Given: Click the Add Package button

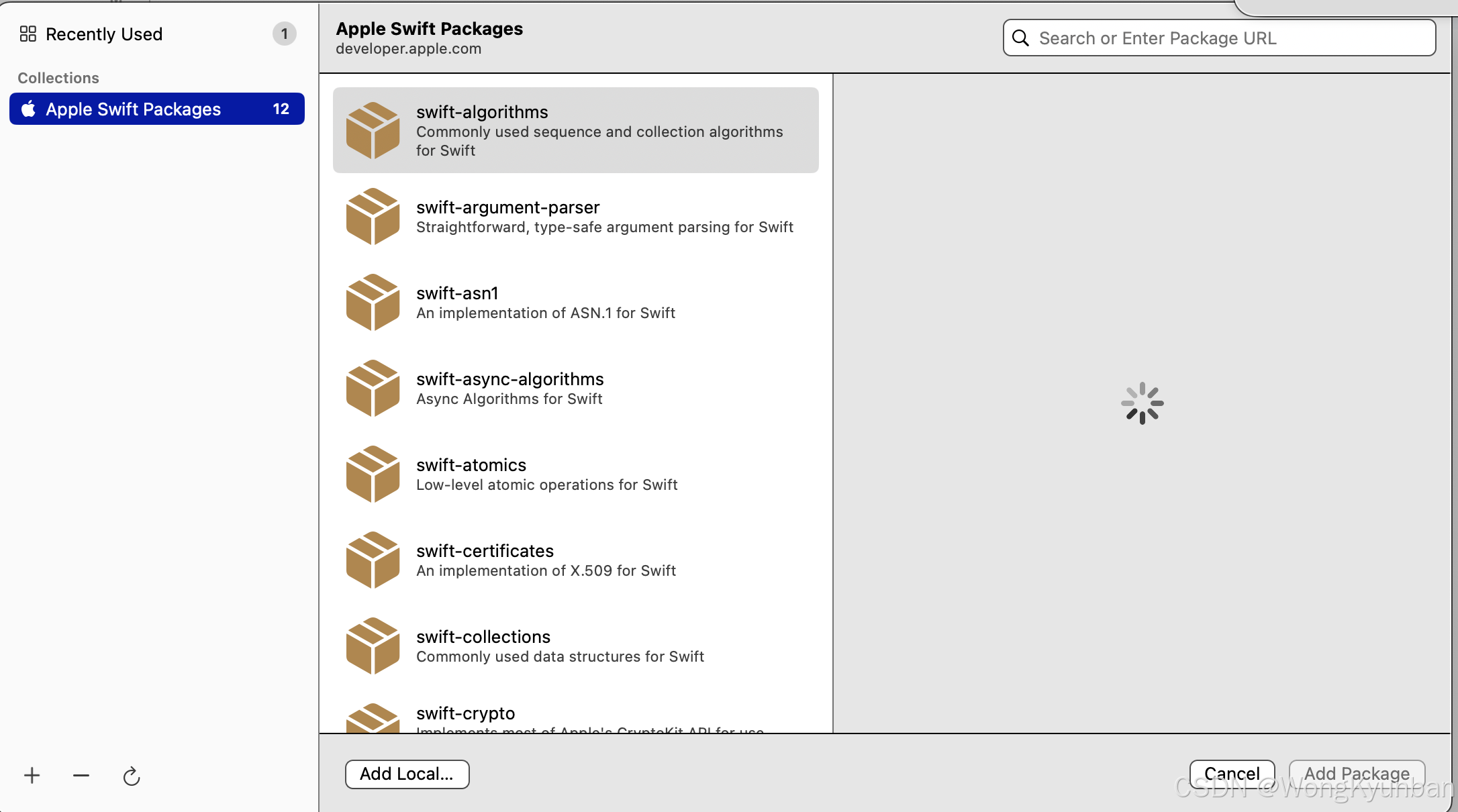Looking at the screenshot, I should coord(1357,774).
